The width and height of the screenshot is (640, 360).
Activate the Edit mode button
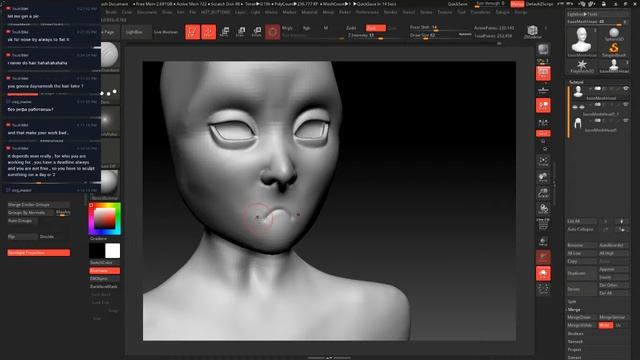click(192, 32)
